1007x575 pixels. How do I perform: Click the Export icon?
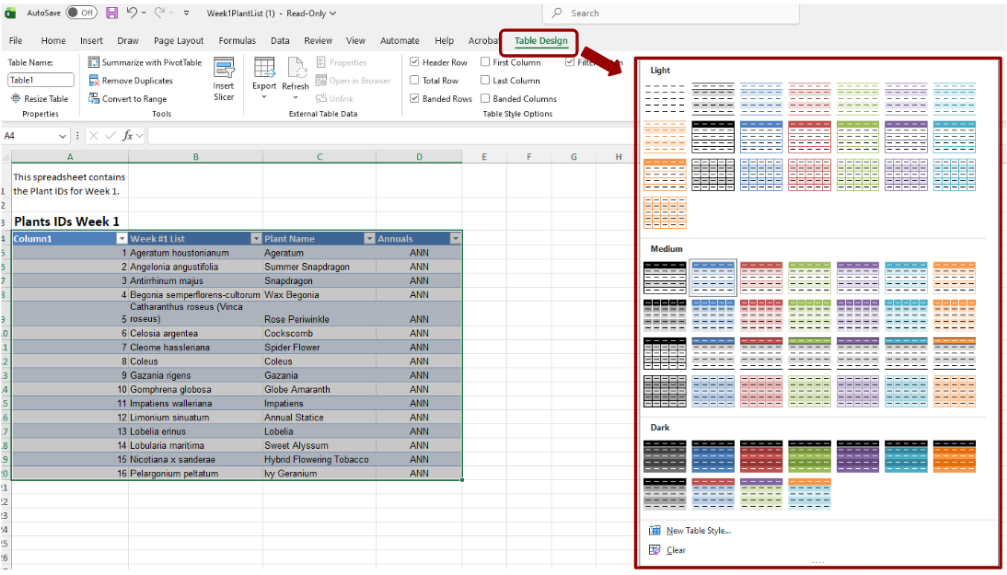tap(264, 68)
